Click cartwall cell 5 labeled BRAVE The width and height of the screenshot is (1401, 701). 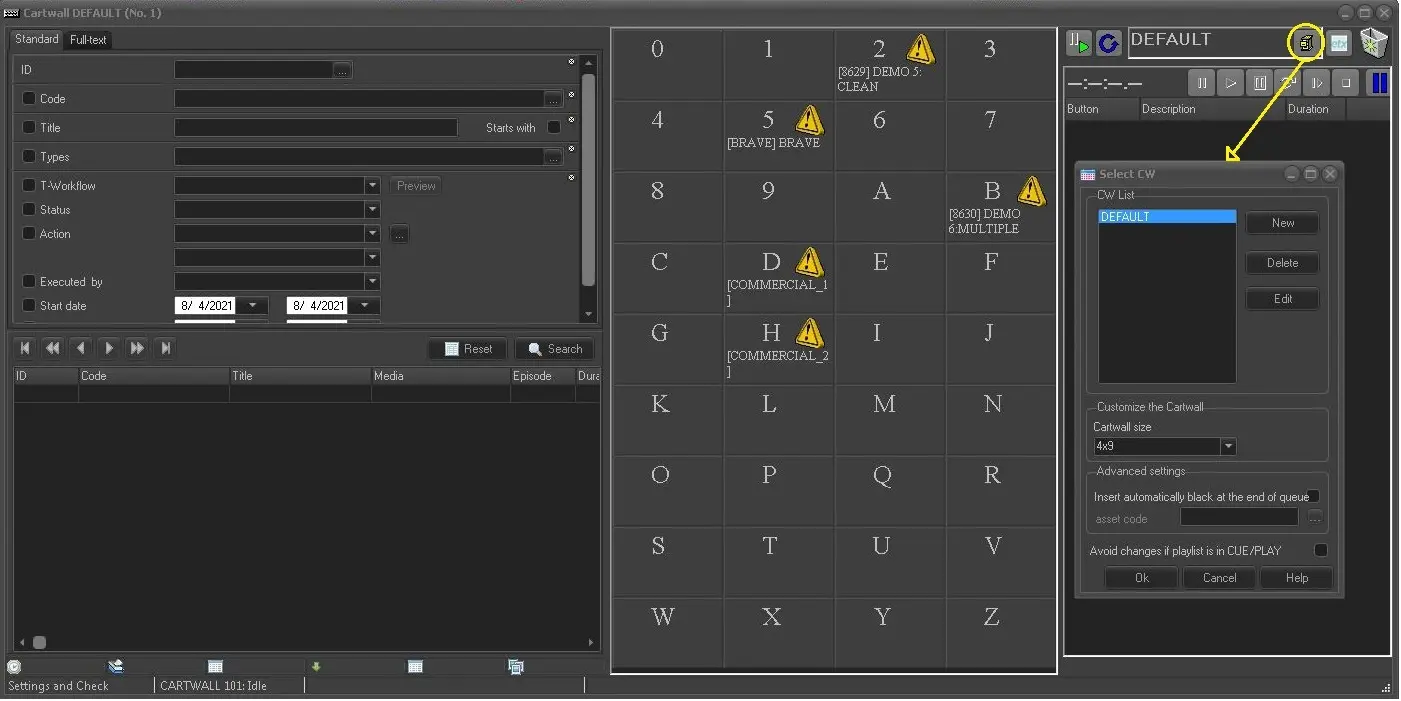point(778,135)
